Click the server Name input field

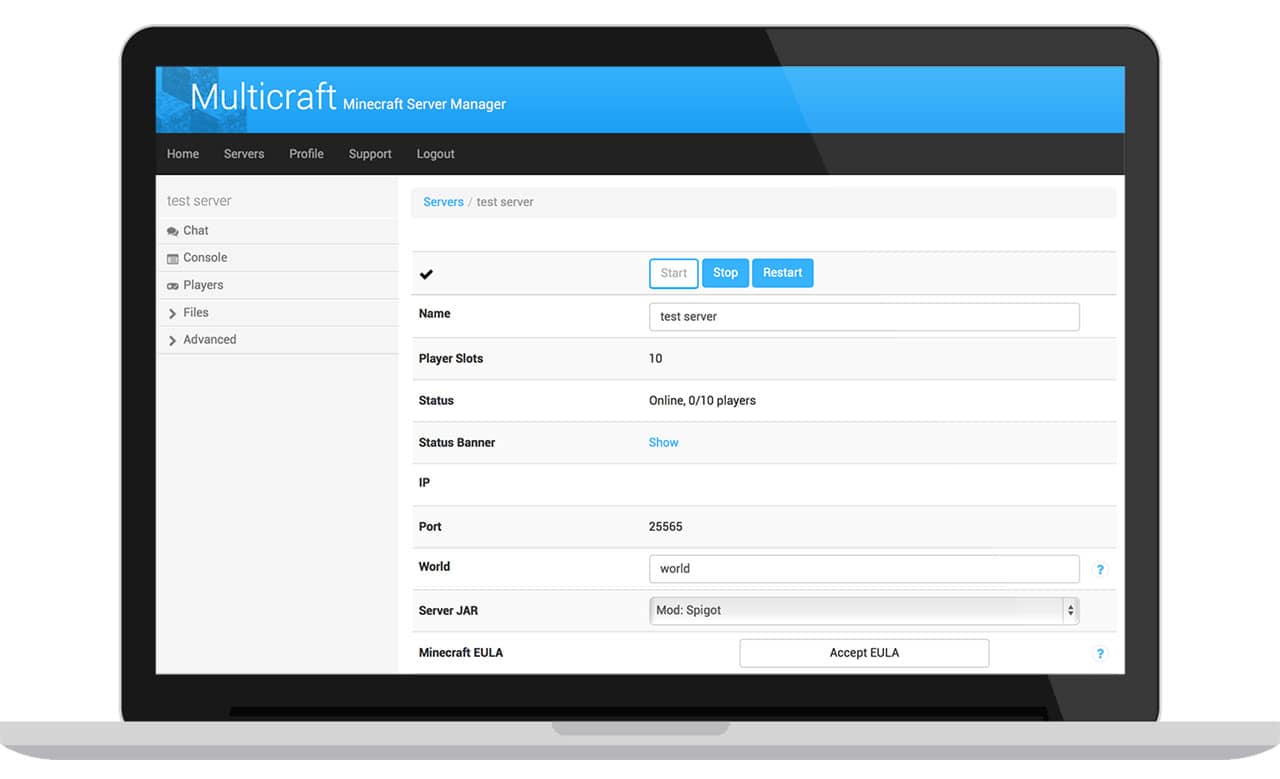(x=864, y=317)
